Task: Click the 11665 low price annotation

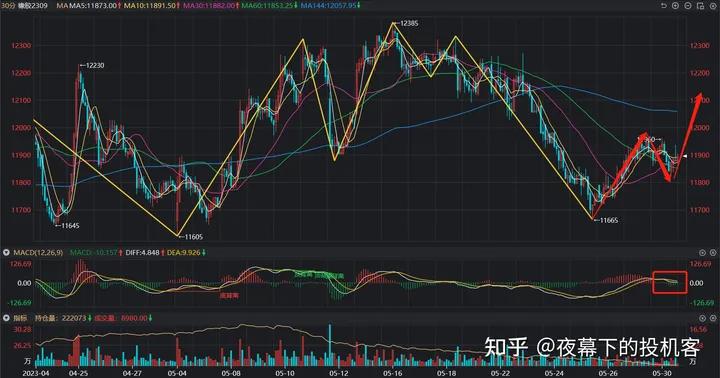Action: [609, 220]
